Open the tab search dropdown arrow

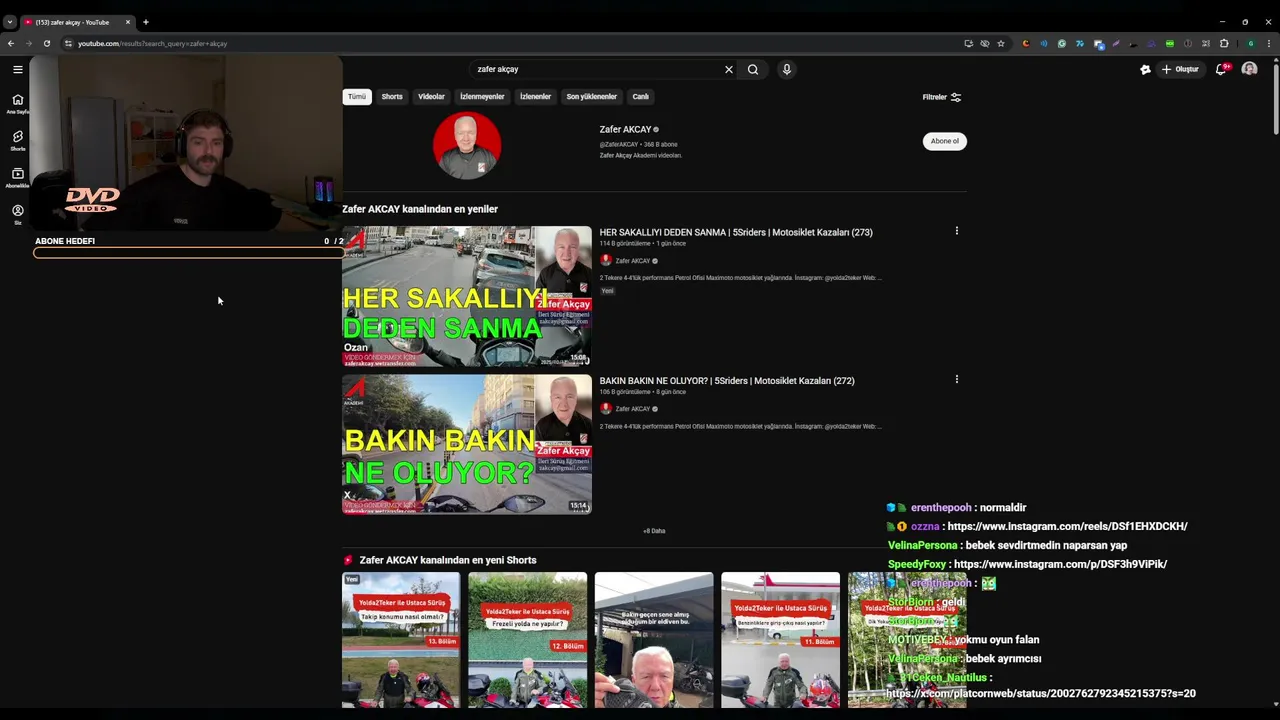click(x=9, y=22)
